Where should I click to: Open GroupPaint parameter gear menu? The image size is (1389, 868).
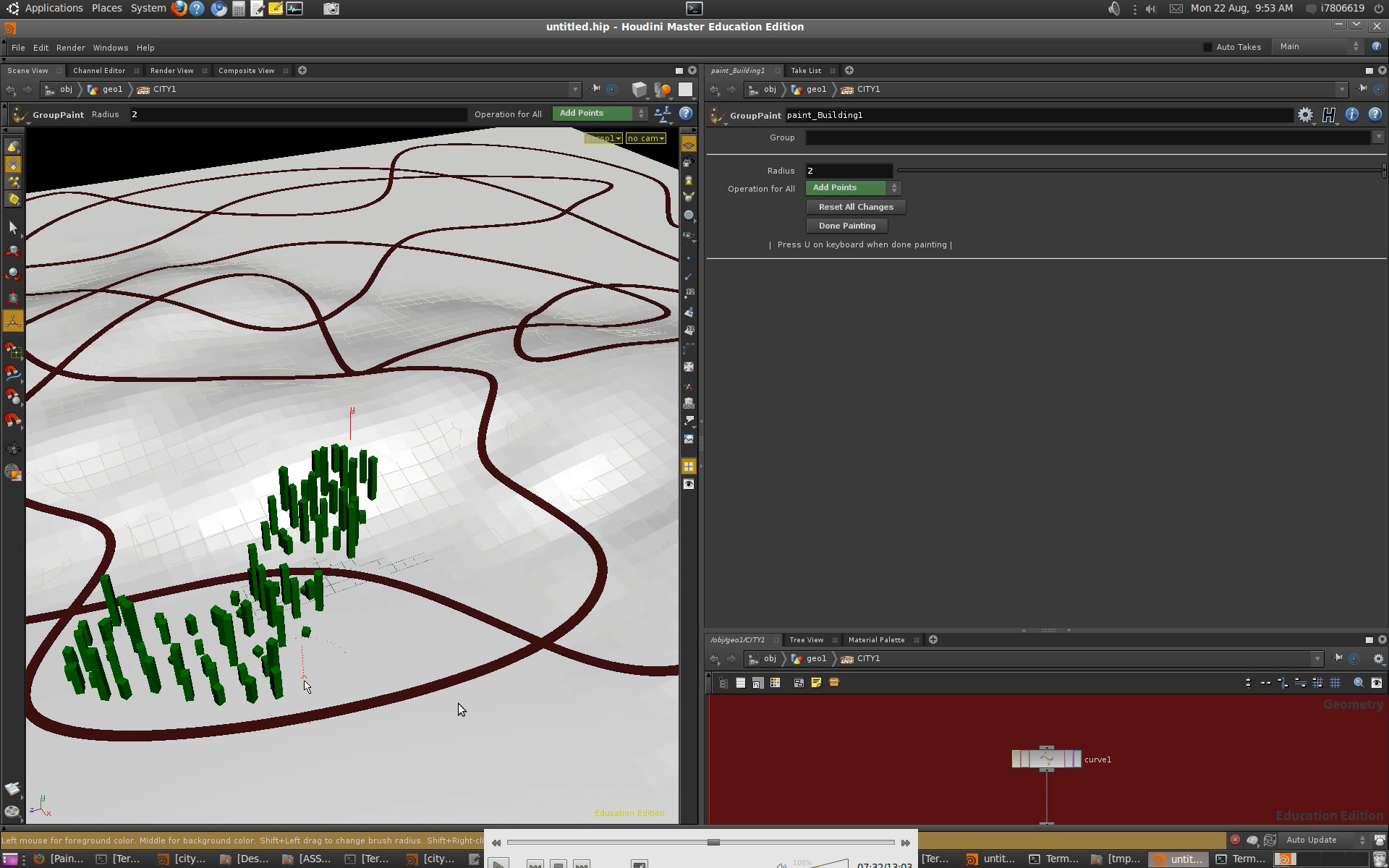1305,115
